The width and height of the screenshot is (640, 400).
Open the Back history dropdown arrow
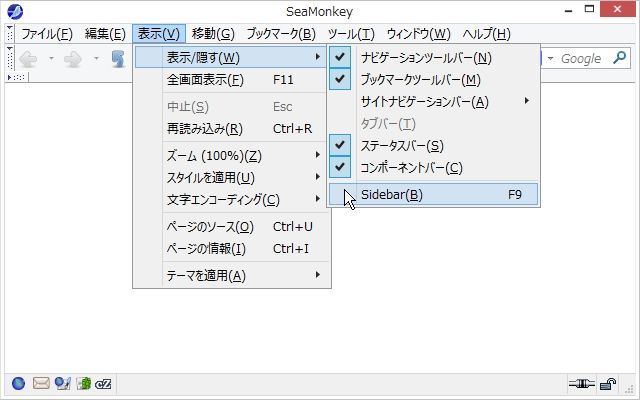click(x=51, y=59)
